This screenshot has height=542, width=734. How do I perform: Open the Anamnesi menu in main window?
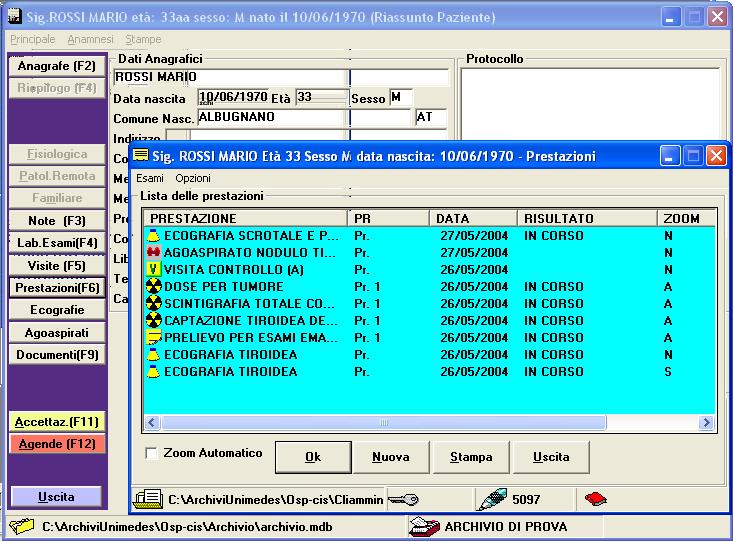(91, 39)
